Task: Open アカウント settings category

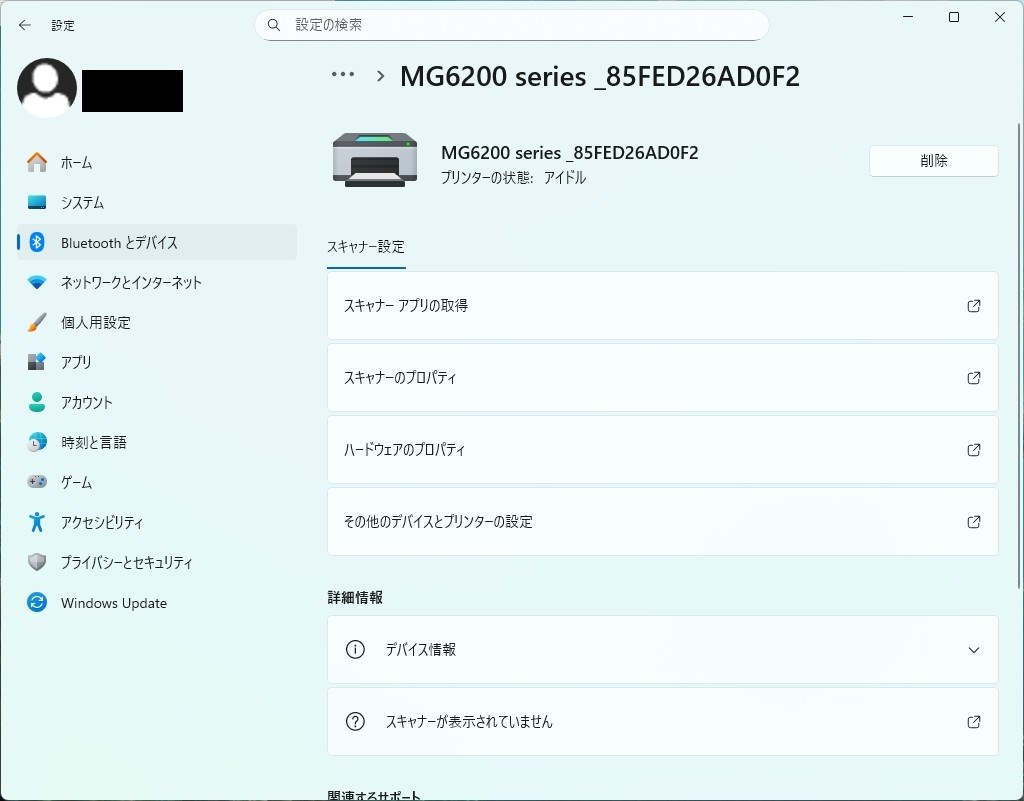Action: tap(157, 402)
